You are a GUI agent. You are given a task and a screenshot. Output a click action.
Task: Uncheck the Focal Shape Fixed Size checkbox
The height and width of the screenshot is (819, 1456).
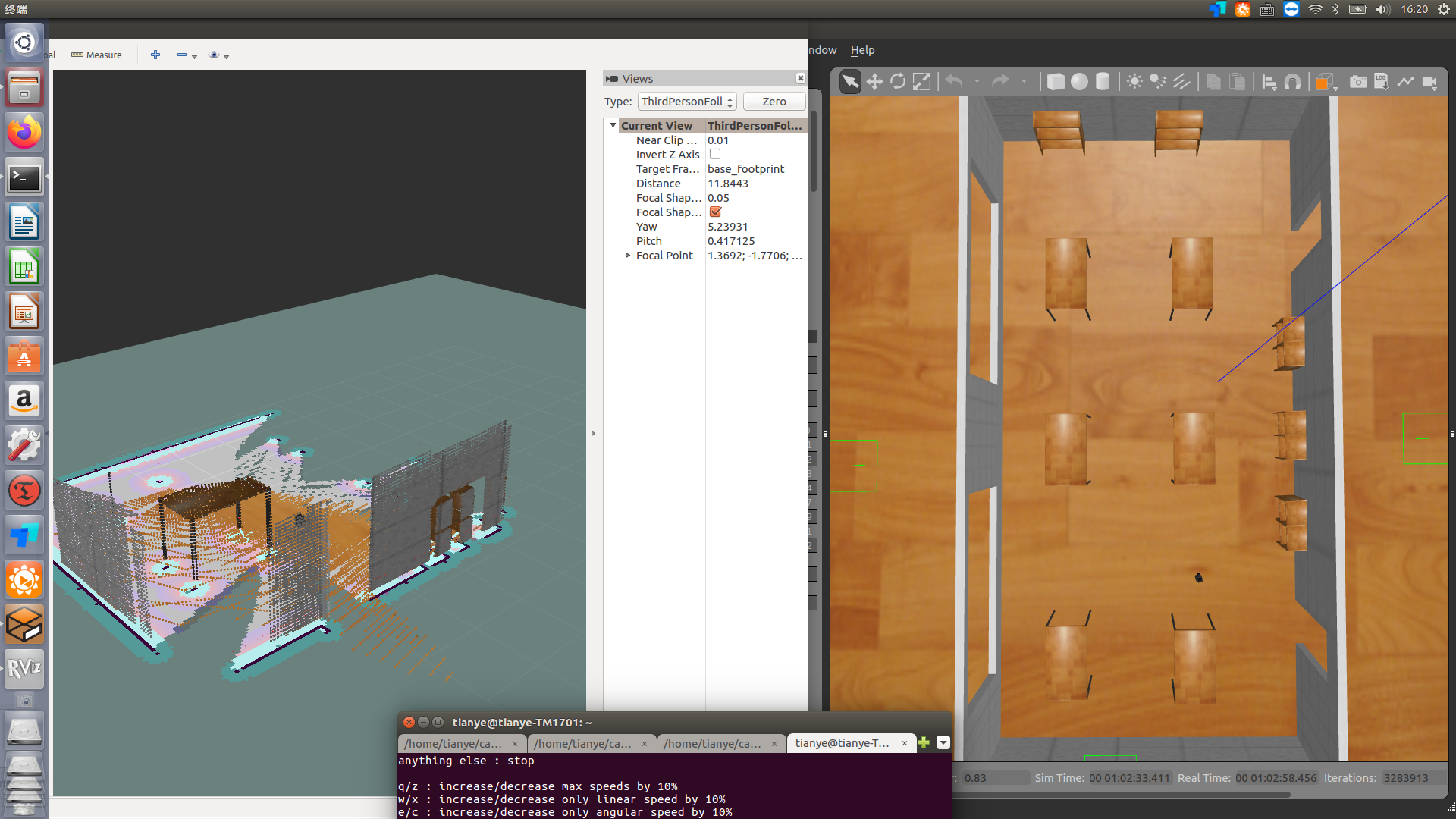pos(714,212)
